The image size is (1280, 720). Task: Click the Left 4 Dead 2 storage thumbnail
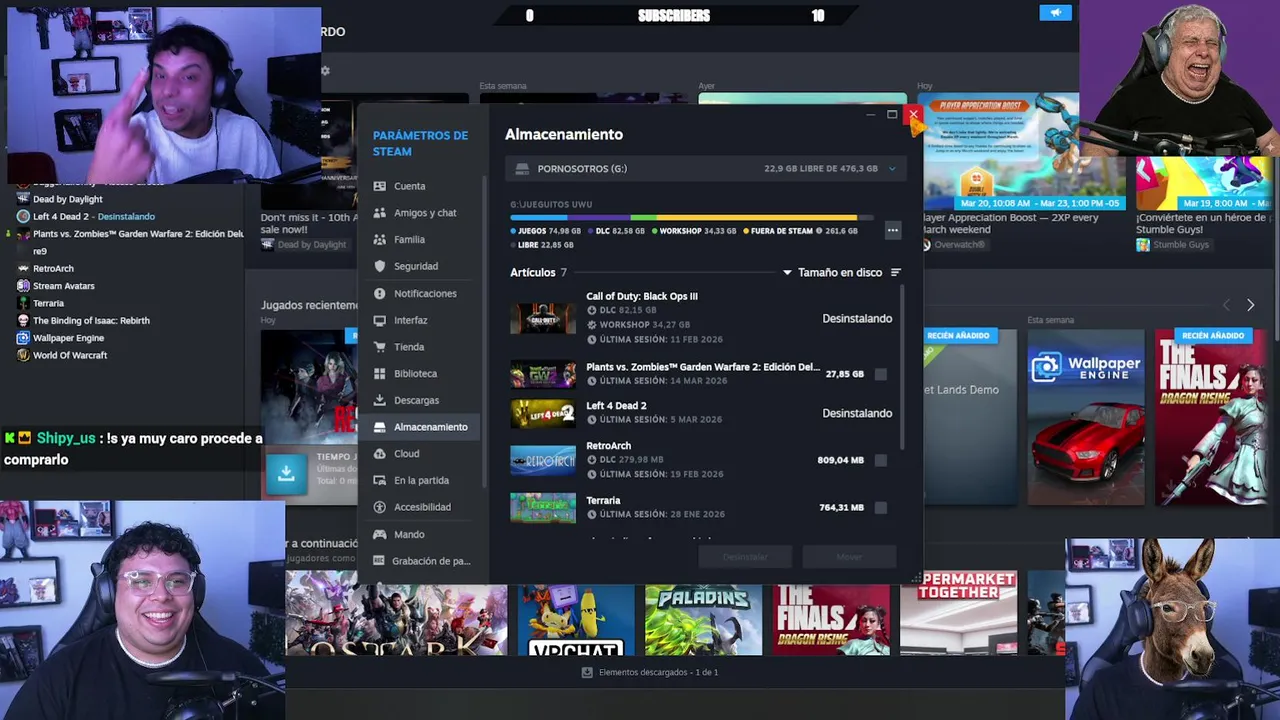[543, 413]
